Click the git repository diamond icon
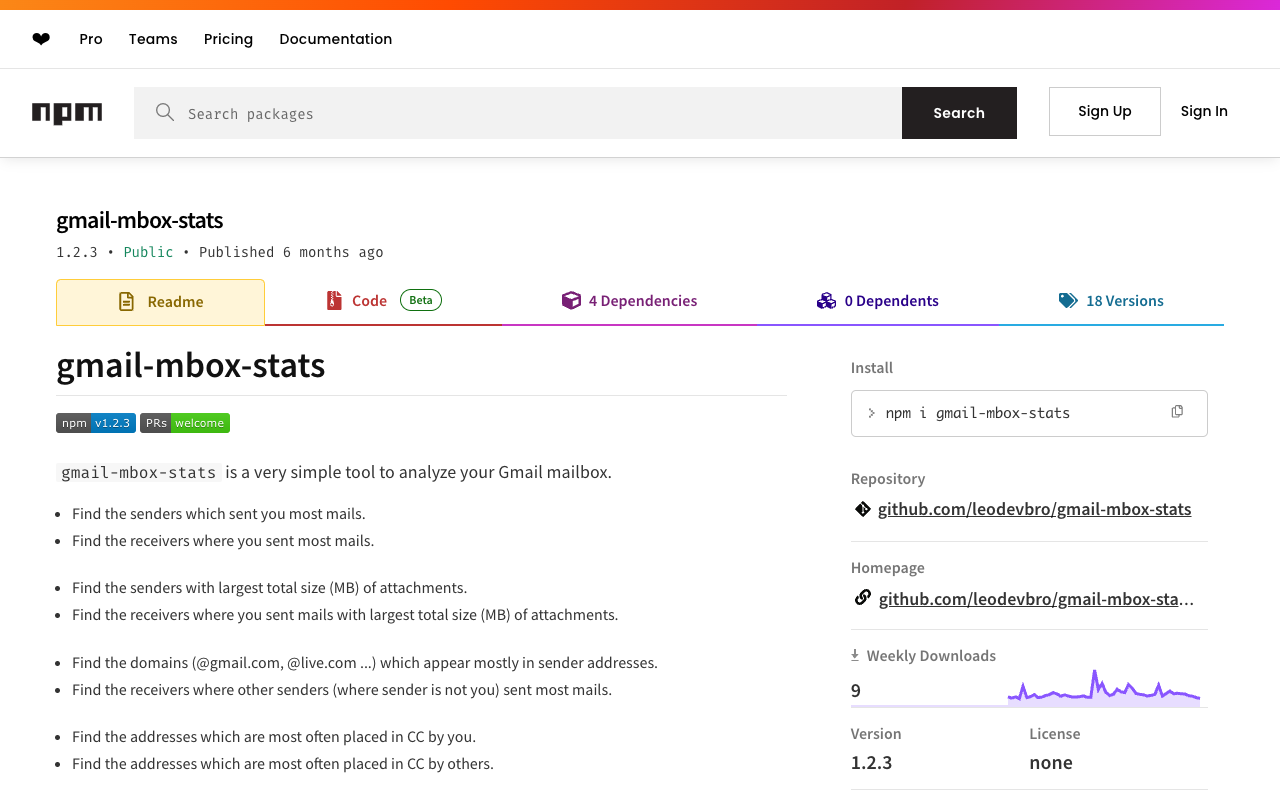Image resolution: width=1280 pixels, height=800 pixels. point(862,509)
